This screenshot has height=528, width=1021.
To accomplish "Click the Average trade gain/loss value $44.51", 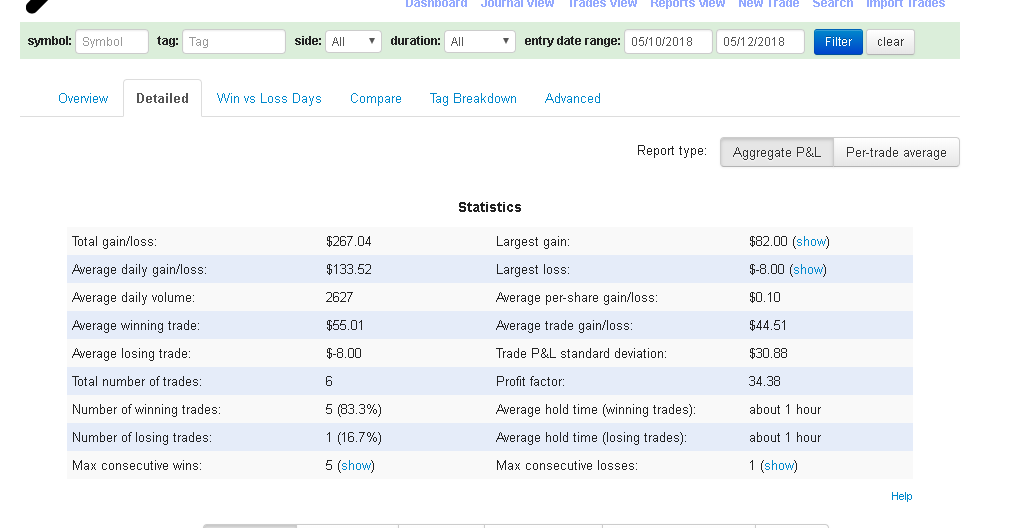I will pyautogui.click(x=768, y=326).
